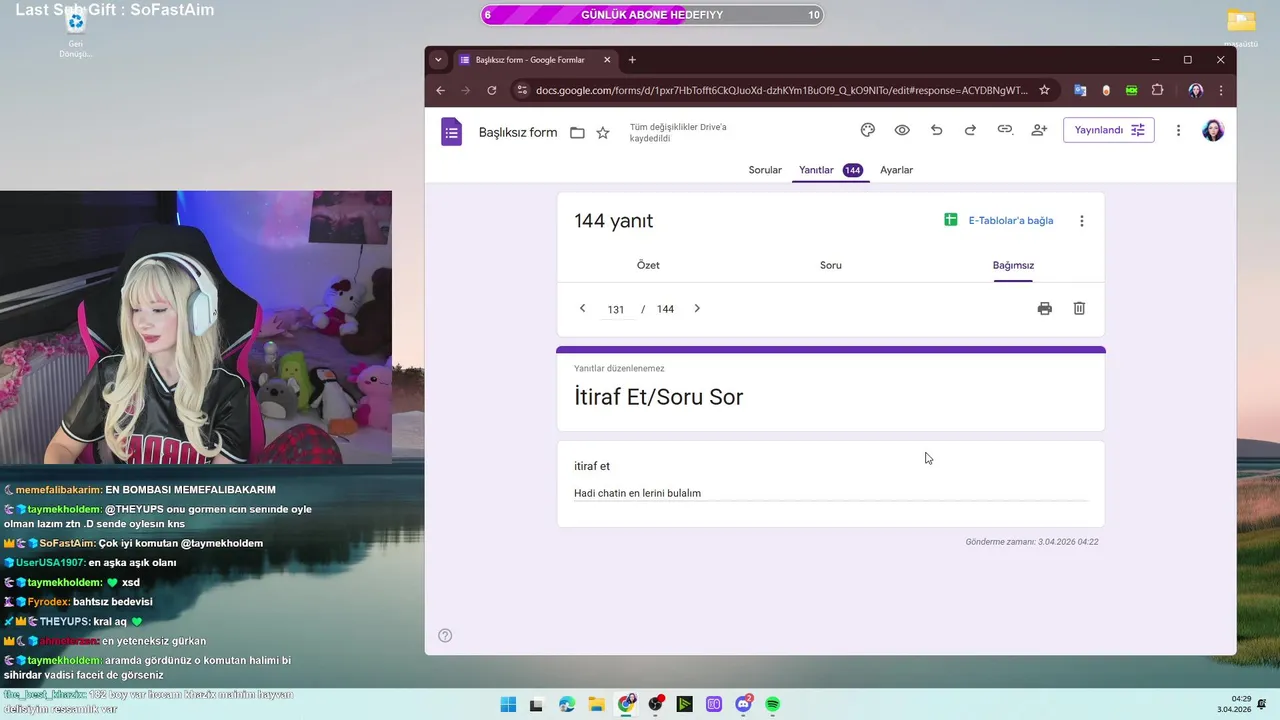This screenshot has height=720, width=1280.
Task: Link responses with E-Tablolar'a bağla
Action: [x=998, y=220]
